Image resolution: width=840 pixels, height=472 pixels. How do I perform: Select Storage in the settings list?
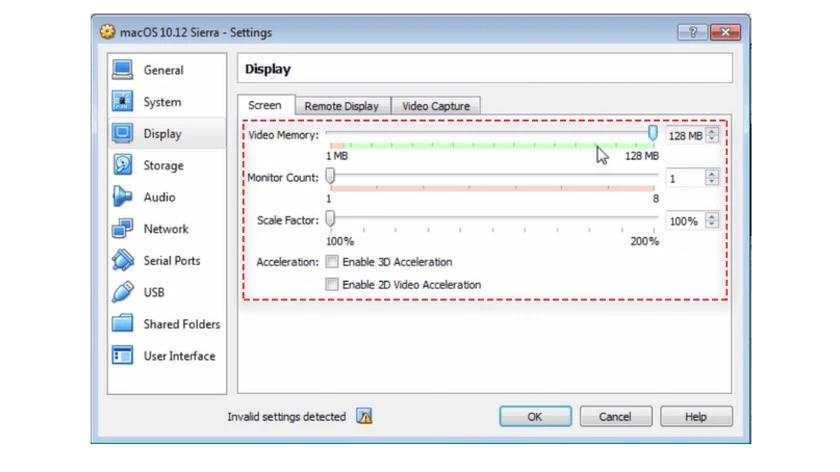tap(167, 166)
